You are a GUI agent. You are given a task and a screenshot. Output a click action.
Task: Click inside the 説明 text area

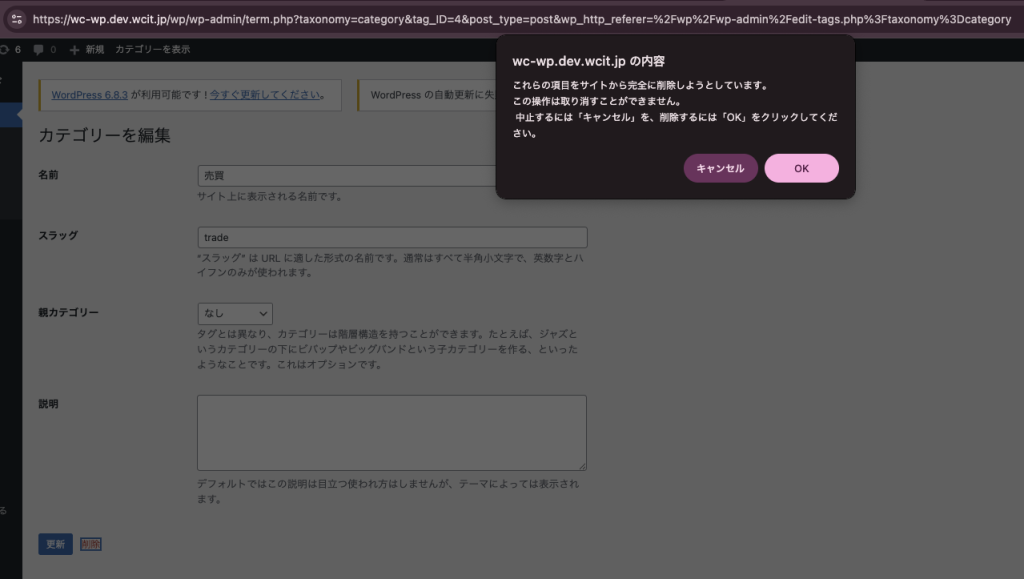pos(391,432)
